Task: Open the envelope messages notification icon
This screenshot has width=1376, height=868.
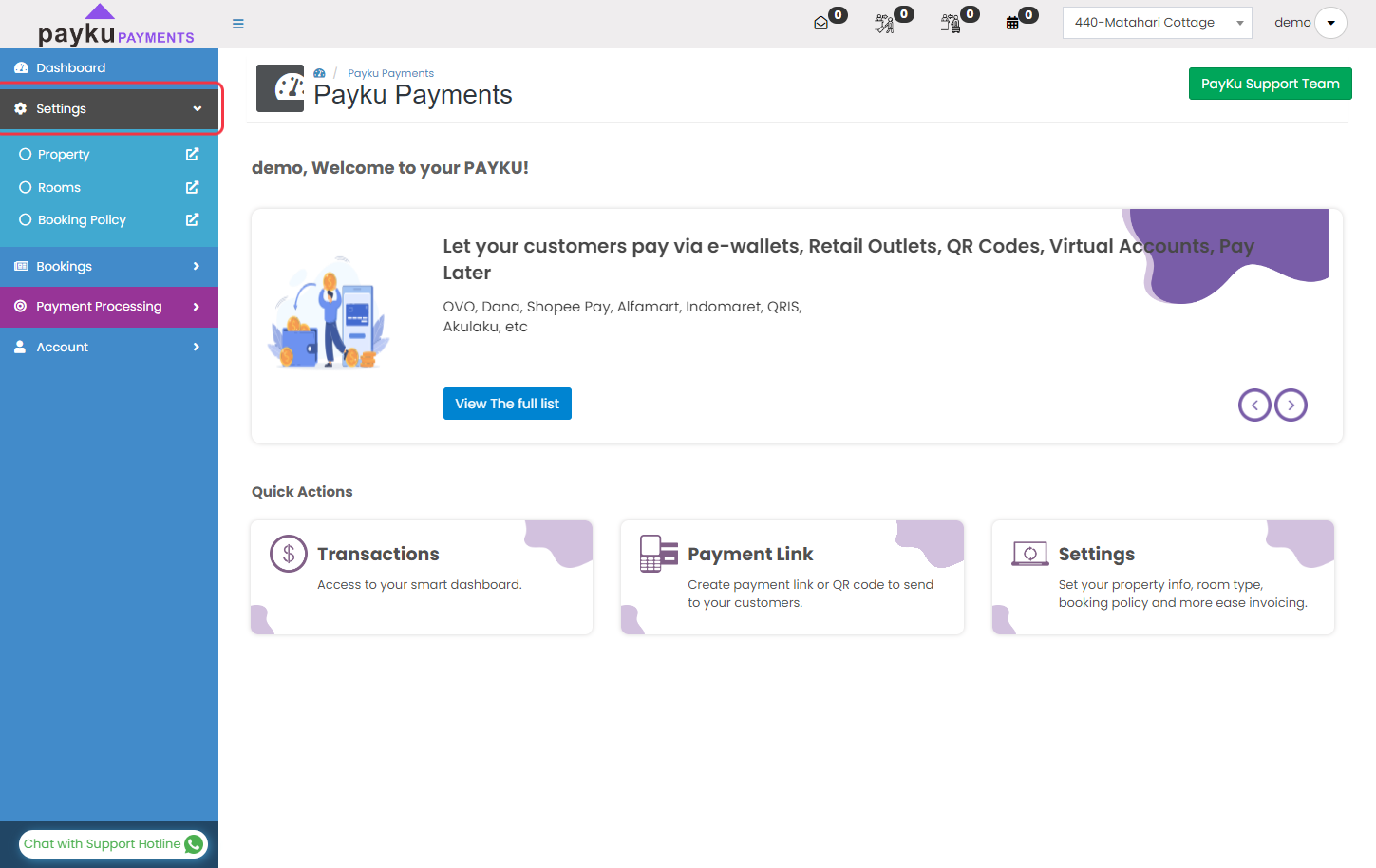Action: click(821, 23)
